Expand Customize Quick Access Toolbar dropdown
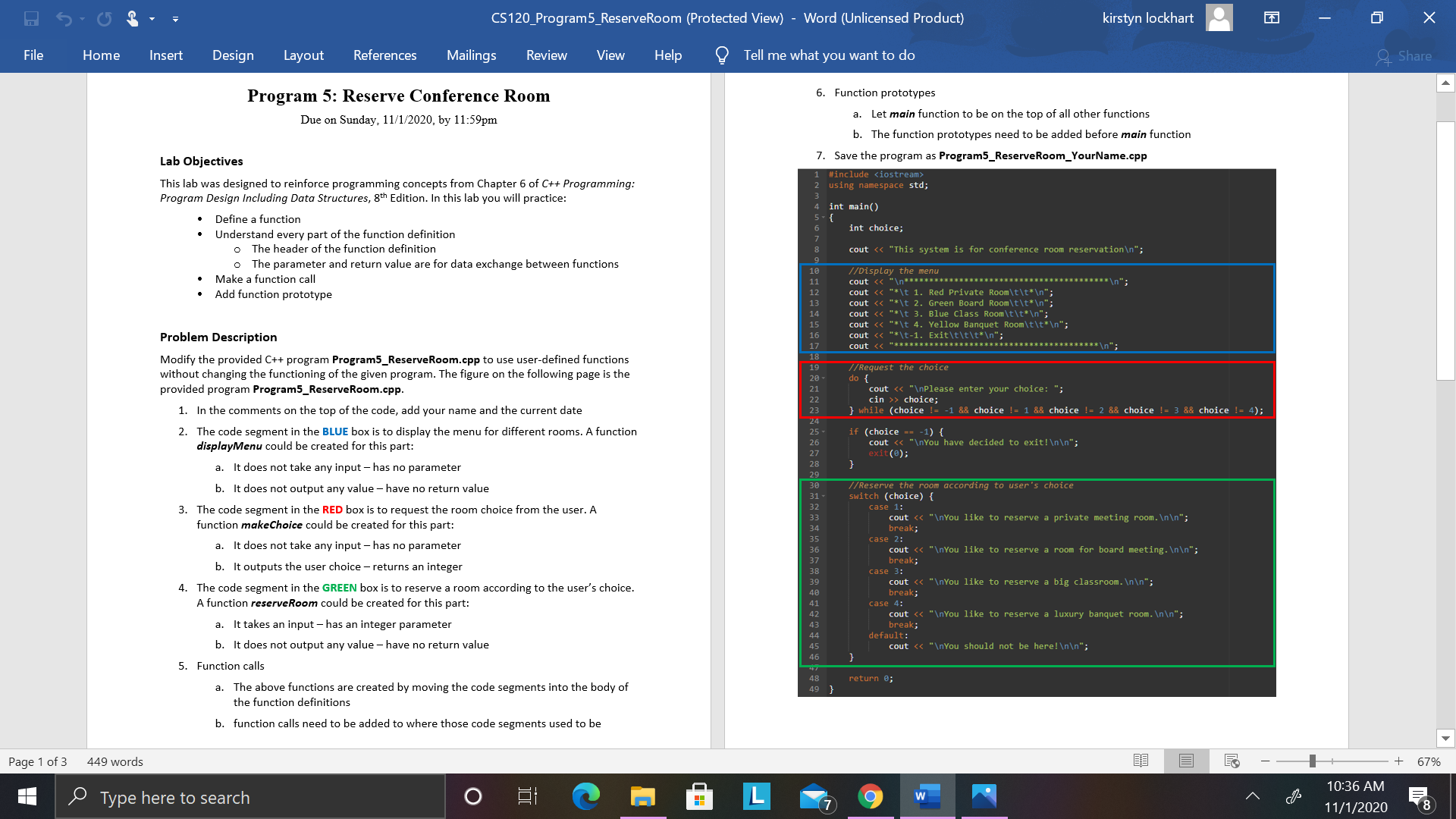1456x819 pixels. [175, 18]
